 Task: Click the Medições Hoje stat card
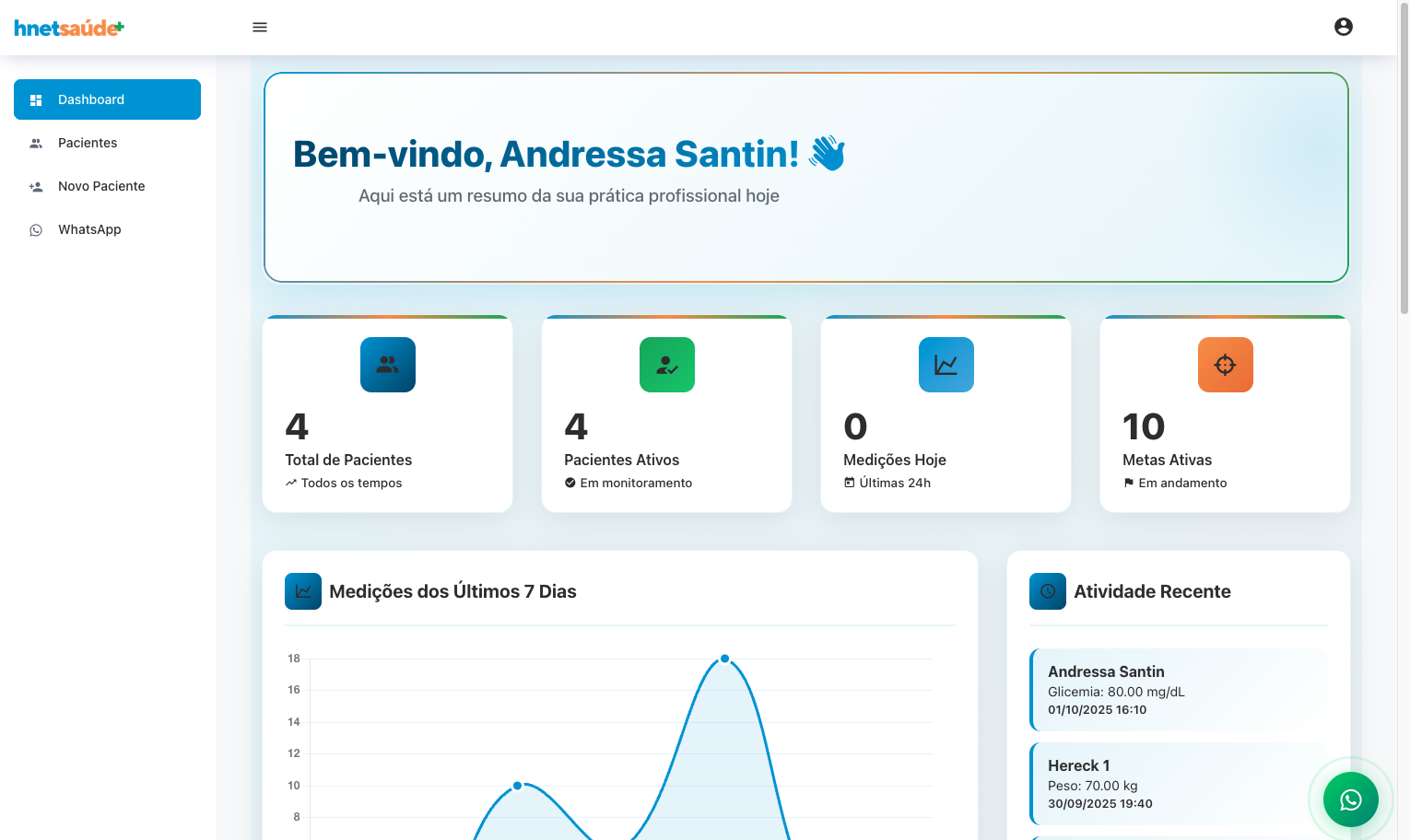click(x=946, y=414)
